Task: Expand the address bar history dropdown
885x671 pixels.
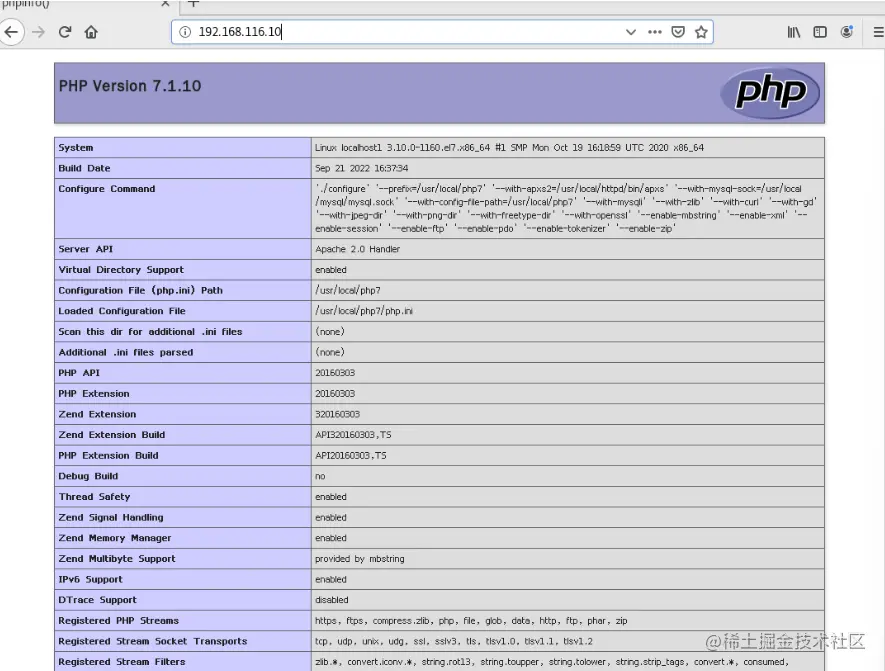Action: click(630, 31)
